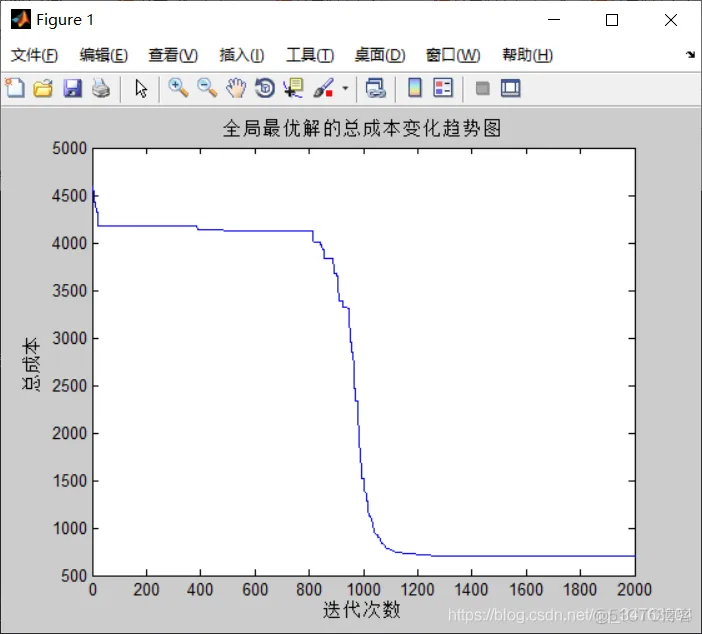Viewport: 702px width, 634px height.
Task: Open the 查看(V) menu
Action: click(x=173, y=55)
